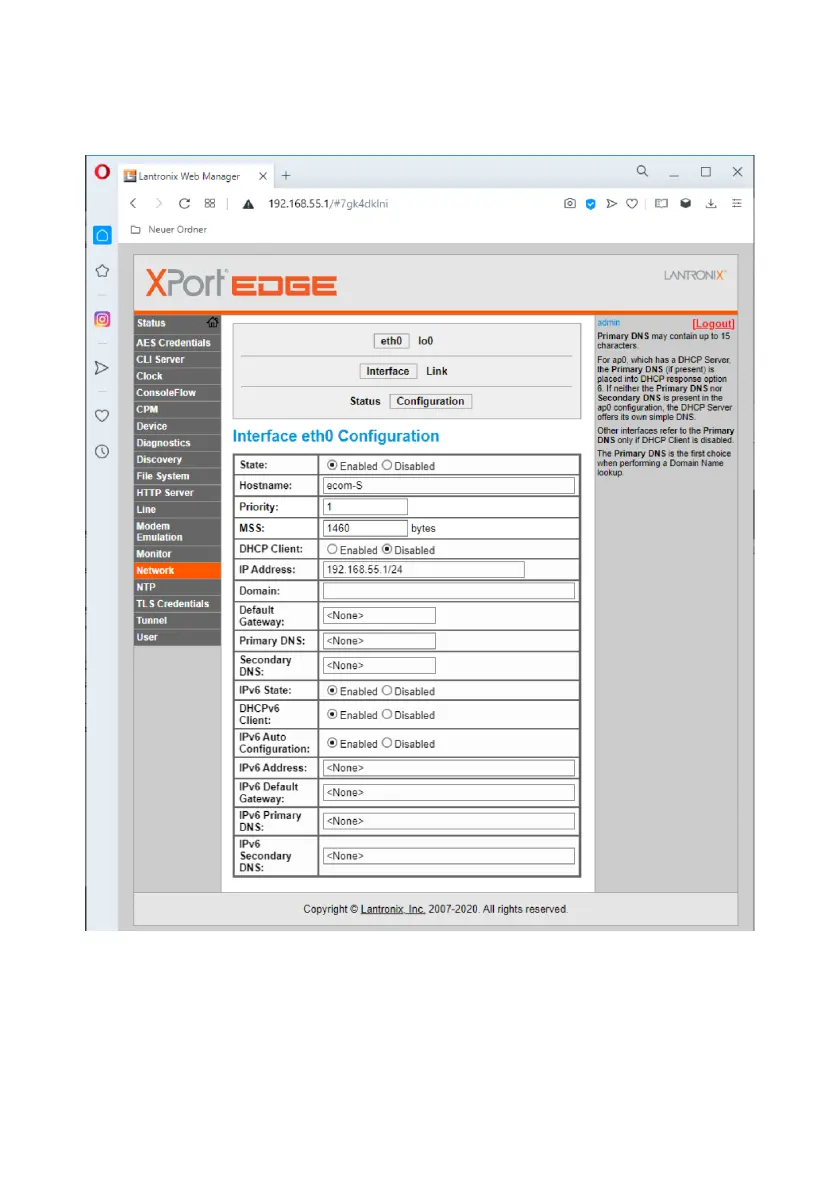Set State to Enabled
Screen dimensions: 840x1191
click(x=332, y=465)
